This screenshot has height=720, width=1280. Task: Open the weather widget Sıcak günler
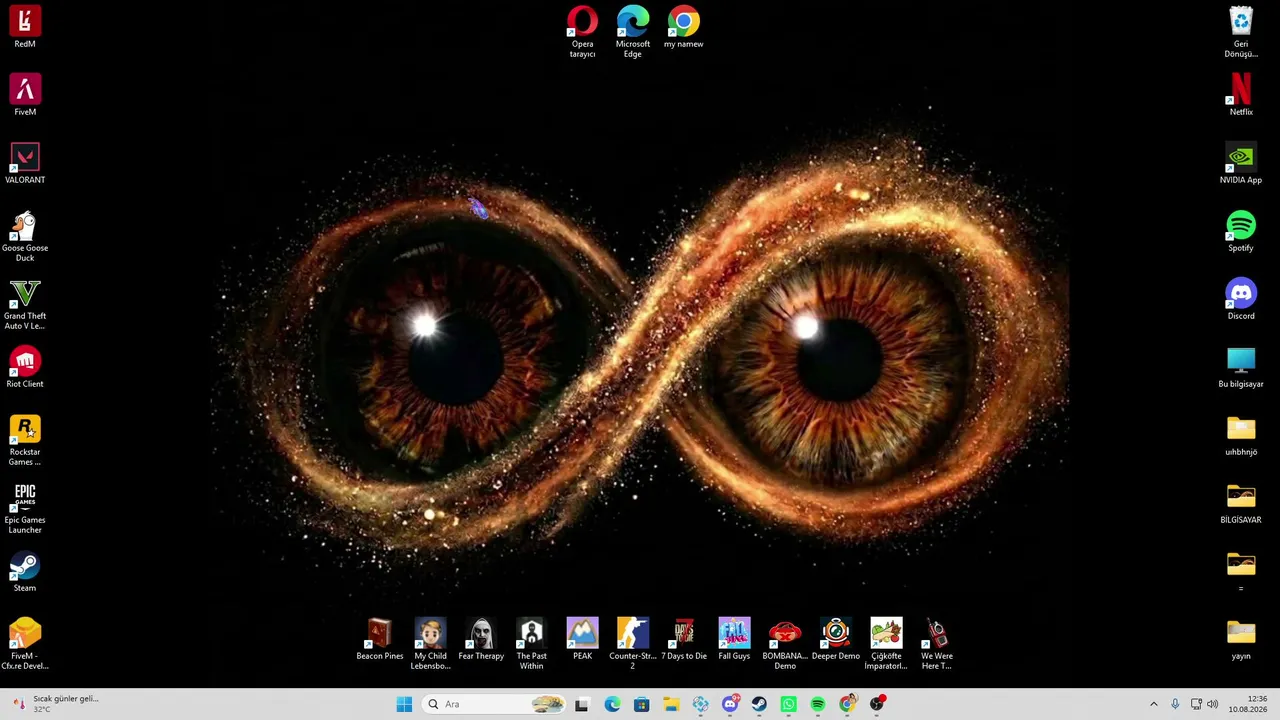55,704
